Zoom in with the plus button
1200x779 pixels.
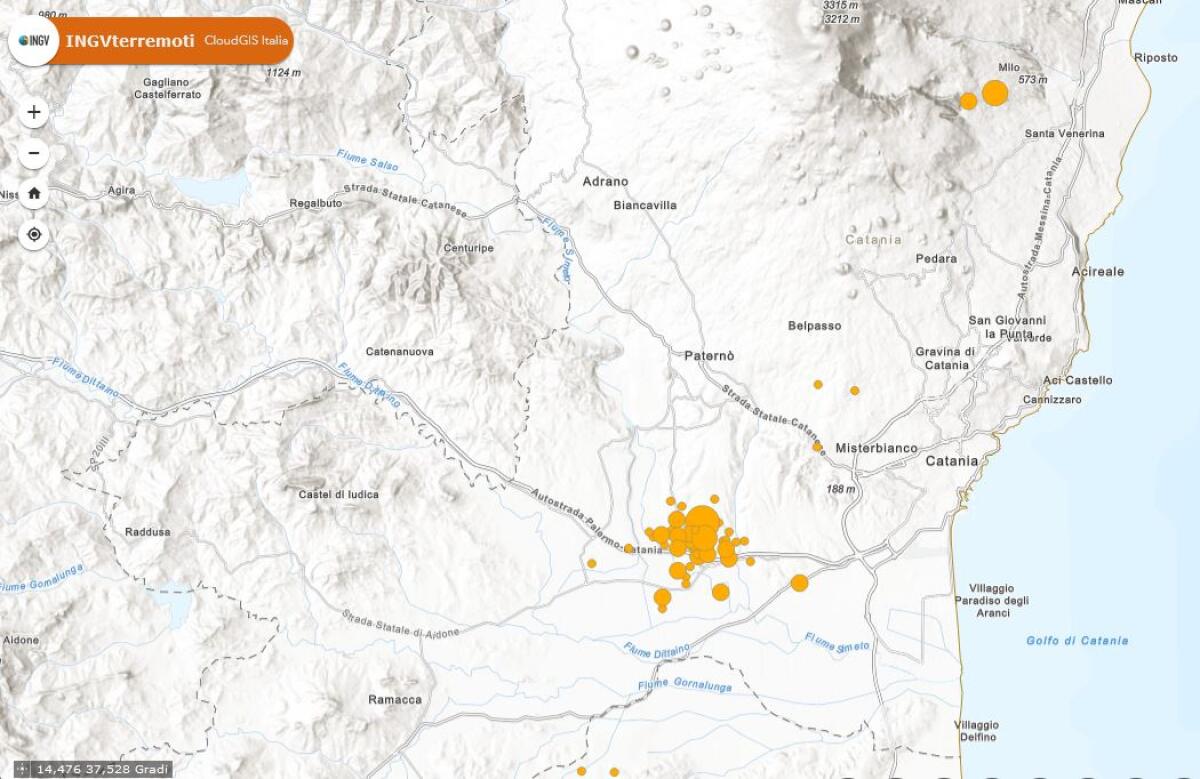tap(33, 113)
